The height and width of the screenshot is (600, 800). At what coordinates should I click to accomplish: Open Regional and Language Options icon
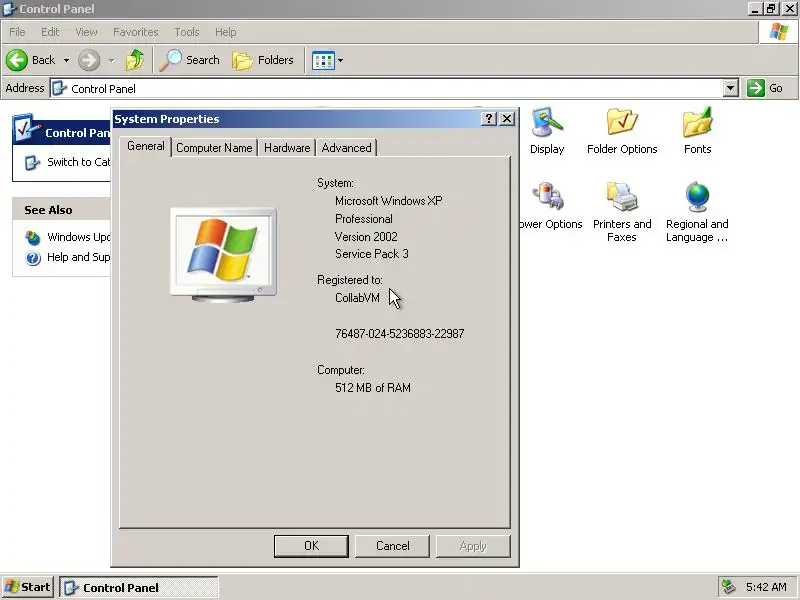point(697,212)
